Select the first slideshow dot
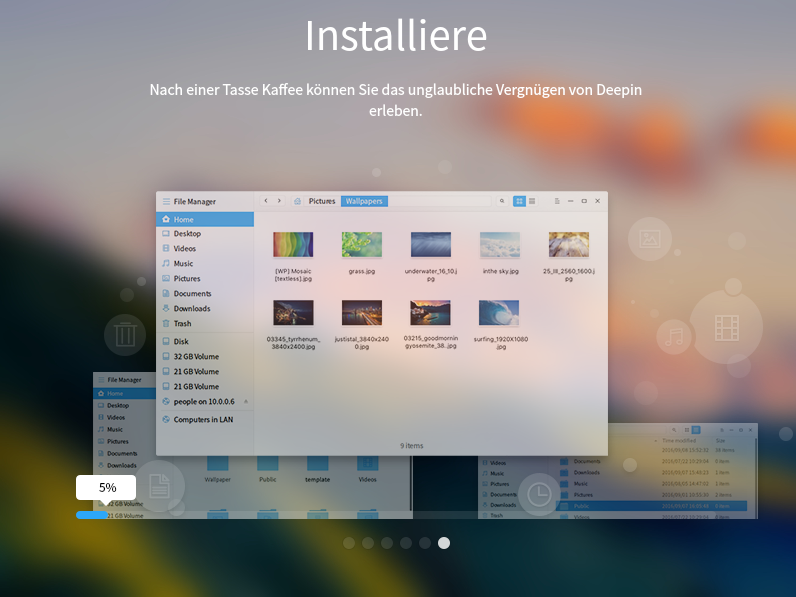This screenshot has width=796, height=597. tap(349, 543)
